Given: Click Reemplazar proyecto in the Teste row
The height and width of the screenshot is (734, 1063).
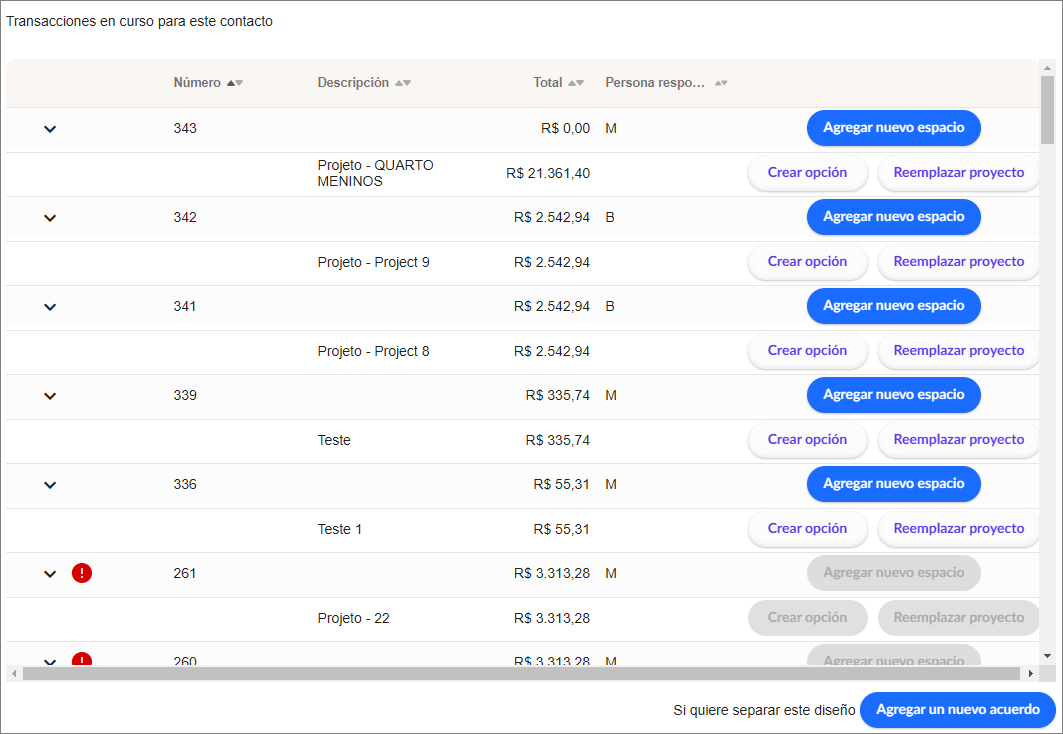Looking at the screenshot, I should tap(959, 440).
